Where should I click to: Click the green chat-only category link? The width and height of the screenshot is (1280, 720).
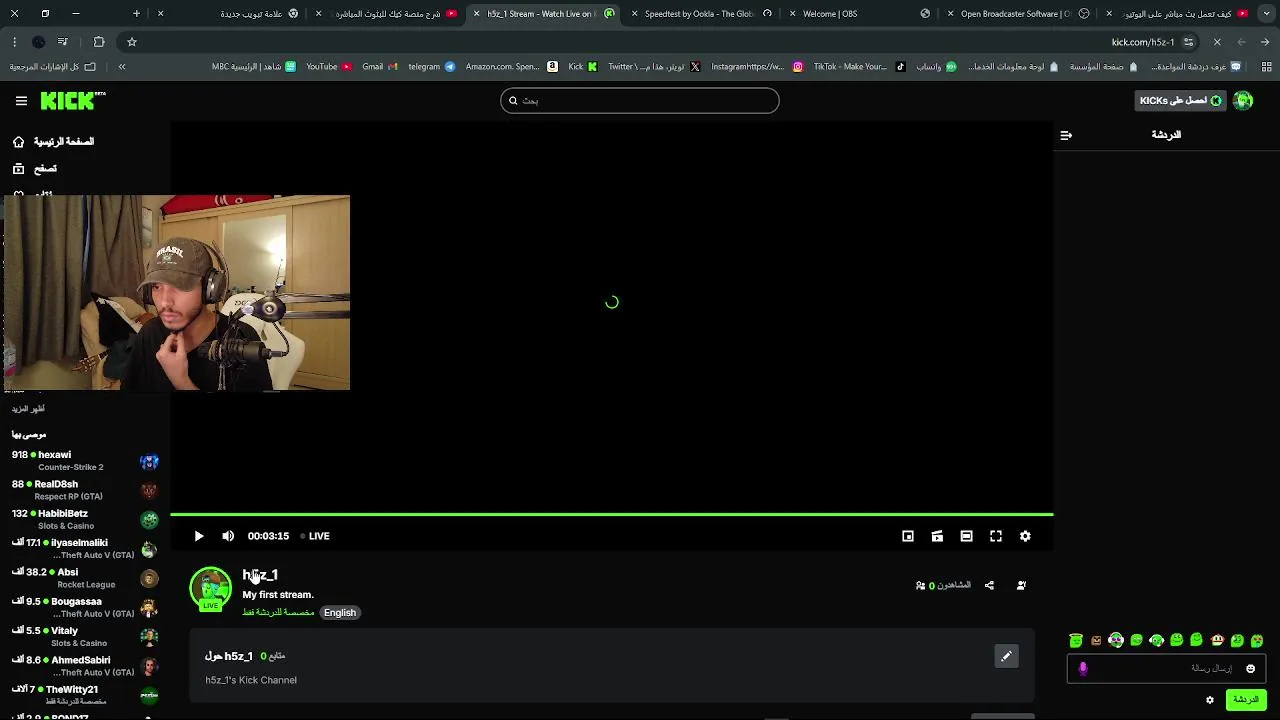point(278,612)
